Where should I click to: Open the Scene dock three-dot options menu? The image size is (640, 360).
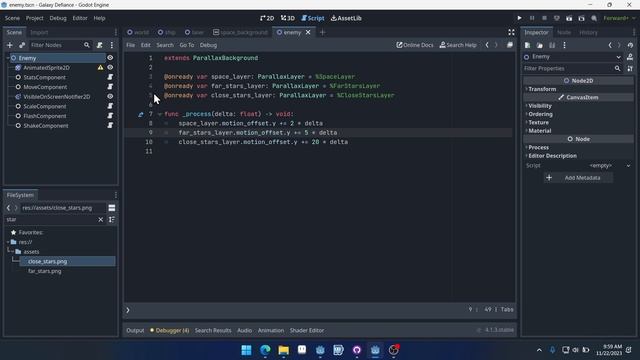(x=112, y=45)
